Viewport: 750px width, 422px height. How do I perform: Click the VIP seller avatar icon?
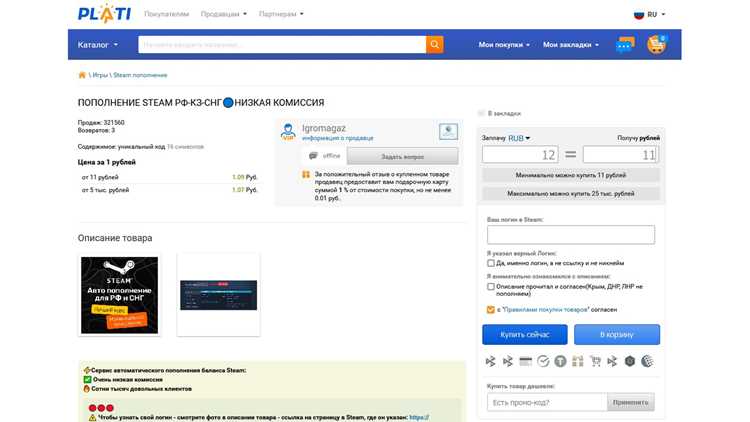pos(288,132)
